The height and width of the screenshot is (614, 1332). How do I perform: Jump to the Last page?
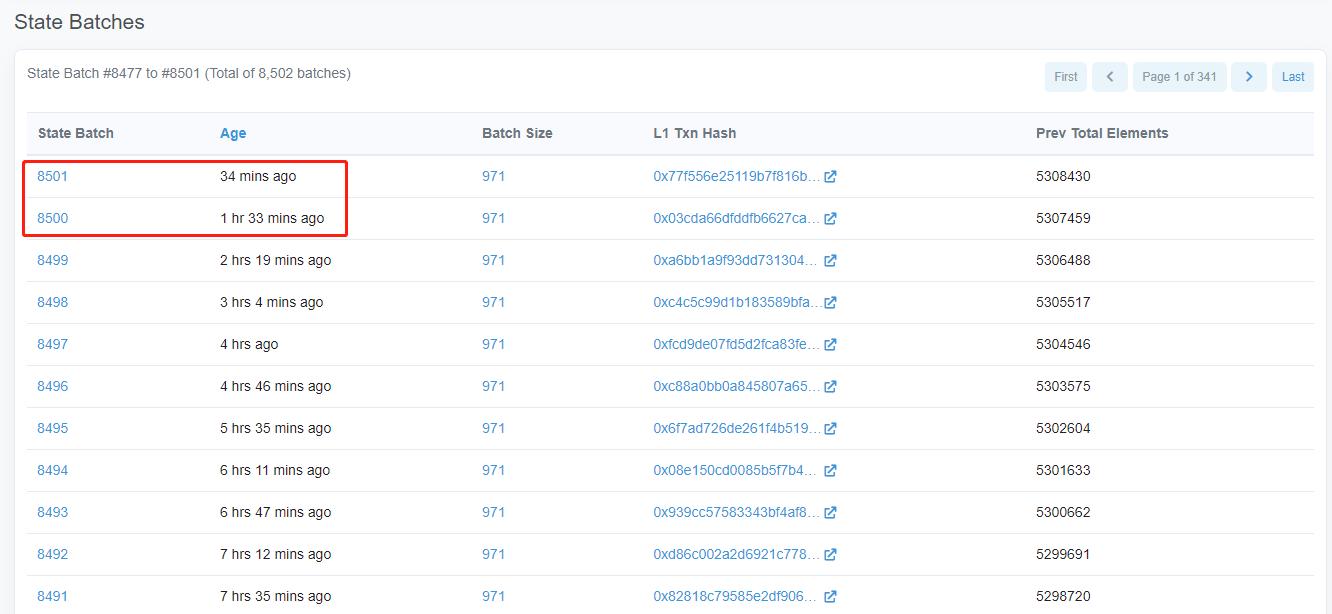pyautogui.click(x=1293, y=77)
